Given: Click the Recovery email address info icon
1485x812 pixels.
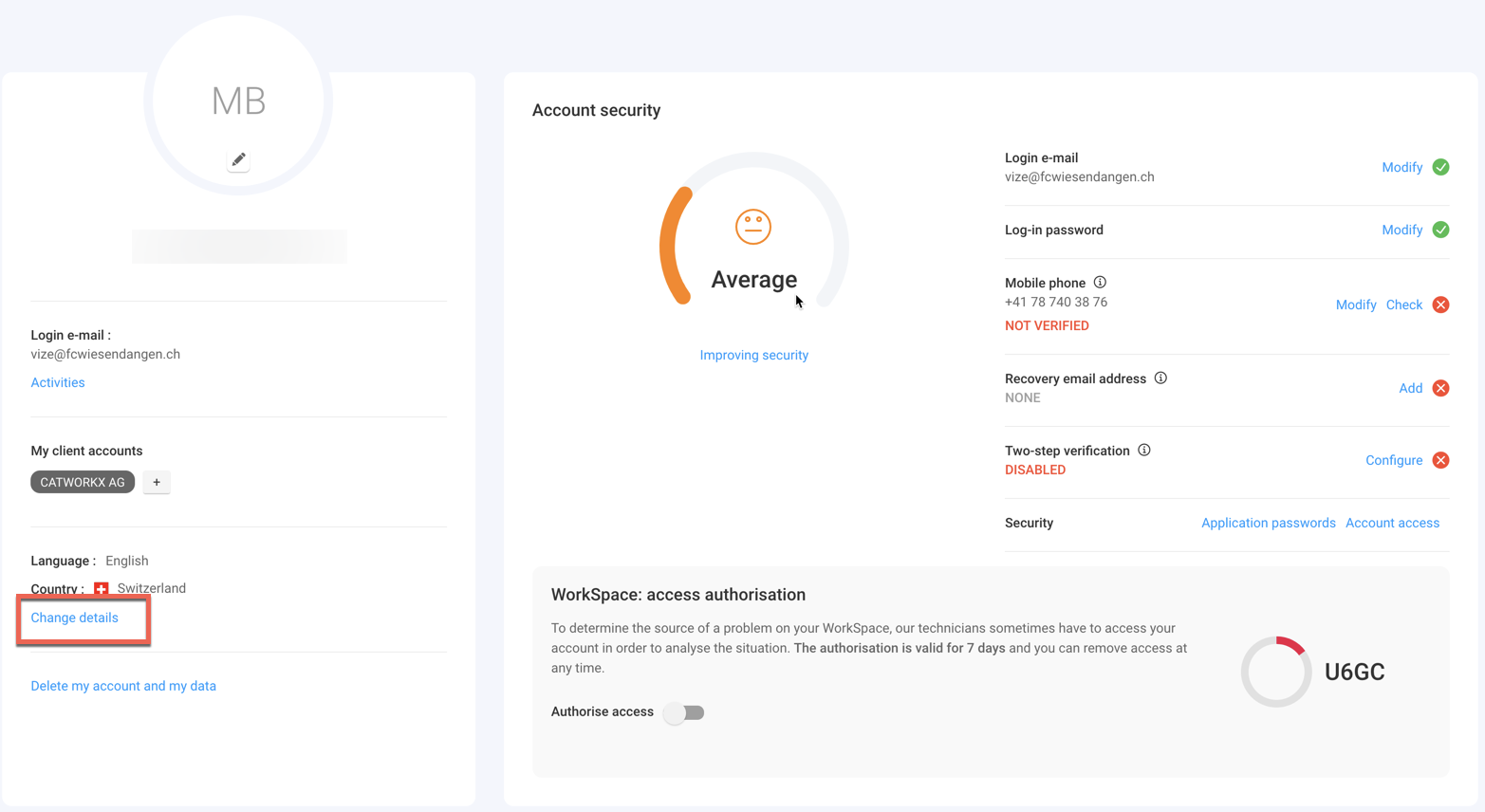Looking at the screenshot, I should [x=1160, y=378].
